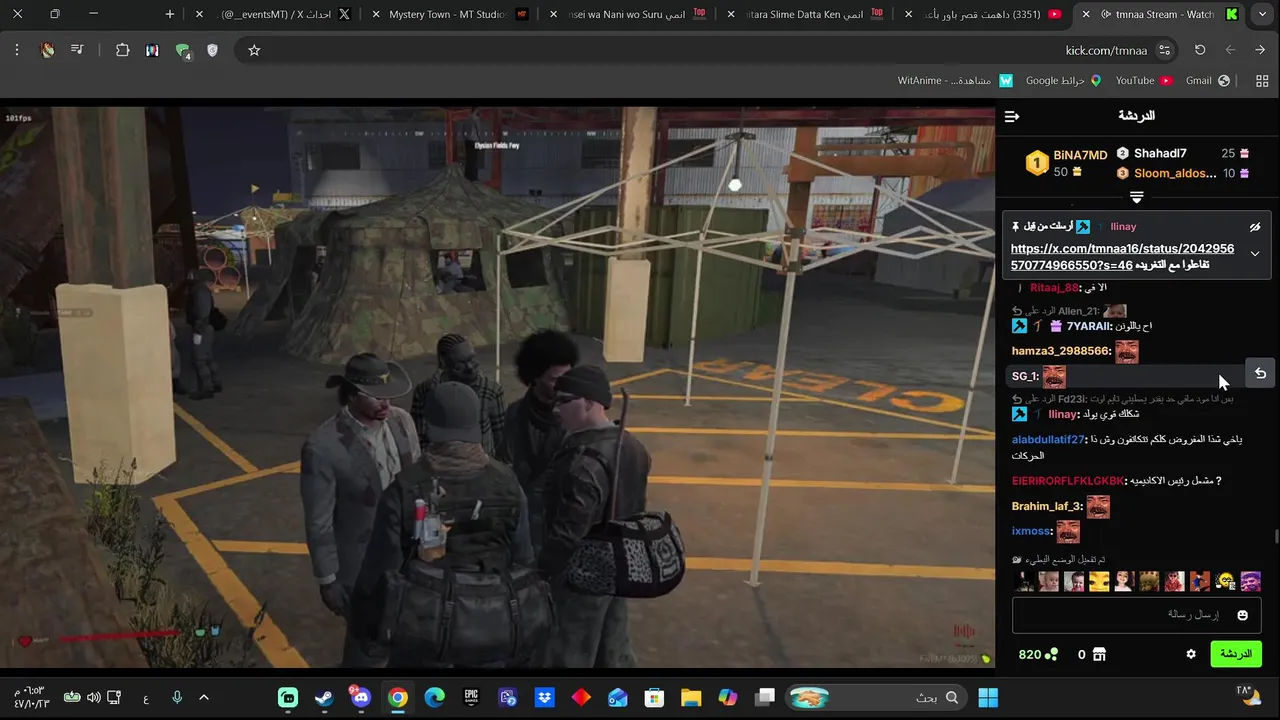Open the Kick shop icon next to 0
This screenshot has height=720, width=1280.
pyautogui.click(x=1099, y=654)
